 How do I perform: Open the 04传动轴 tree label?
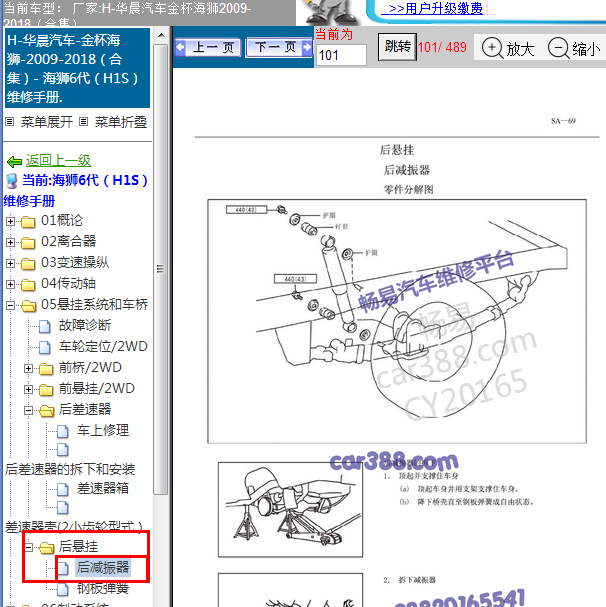tap(69, 283)
